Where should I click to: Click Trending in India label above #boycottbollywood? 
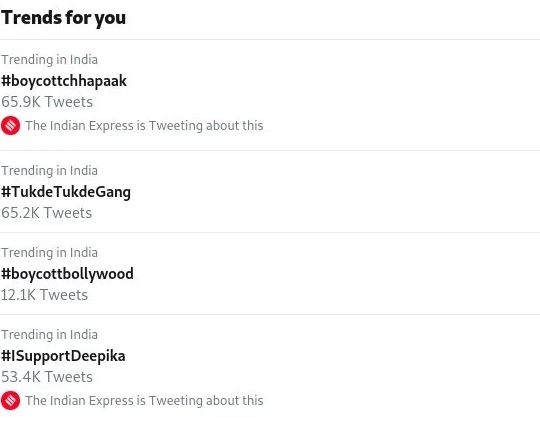[50, 253]
